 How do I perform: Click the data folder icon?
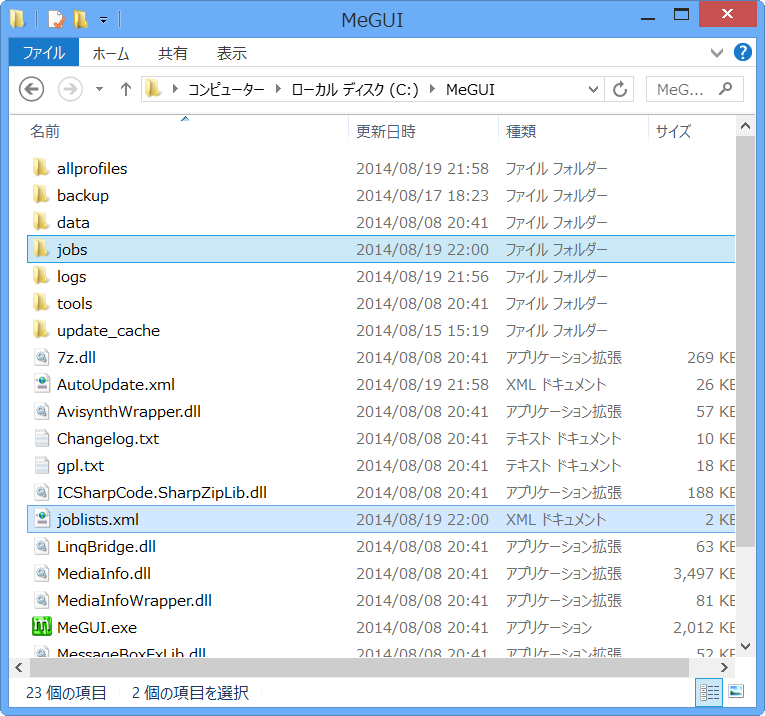pyautogui.click(x=41, y=222)
